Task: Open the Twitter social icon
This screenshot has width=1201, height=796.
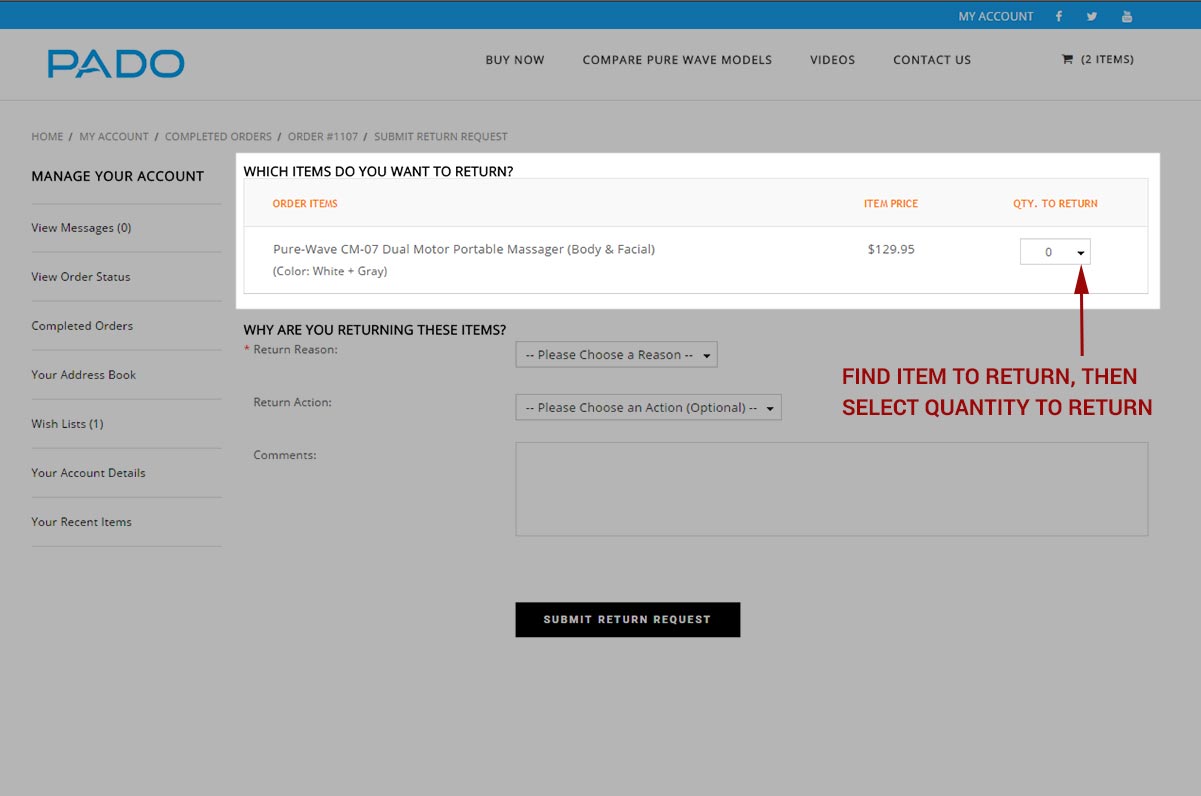Action: coord(1092,16)
